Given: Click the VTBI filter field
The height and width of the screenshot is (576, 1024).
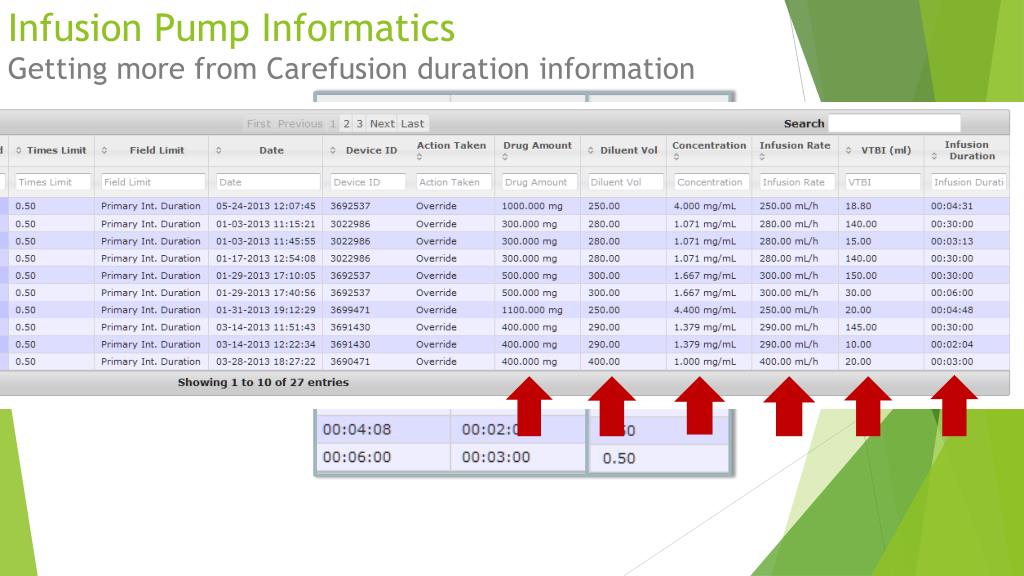Looking at the screenshot, I should click(x=883, y=182).
